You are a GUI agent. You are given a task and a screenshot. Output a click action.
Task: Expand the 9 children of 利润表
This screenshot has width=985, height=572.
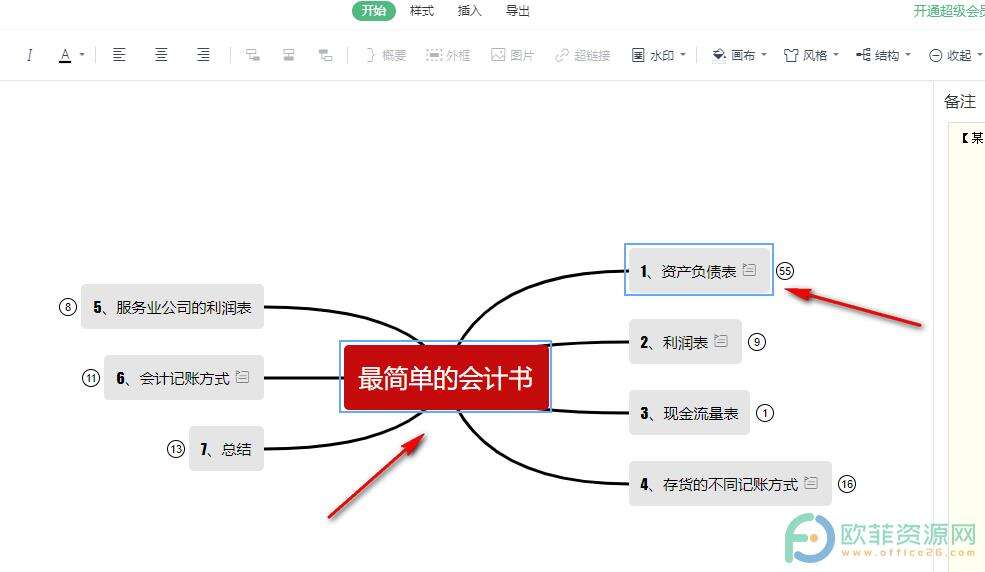(756, 342)
